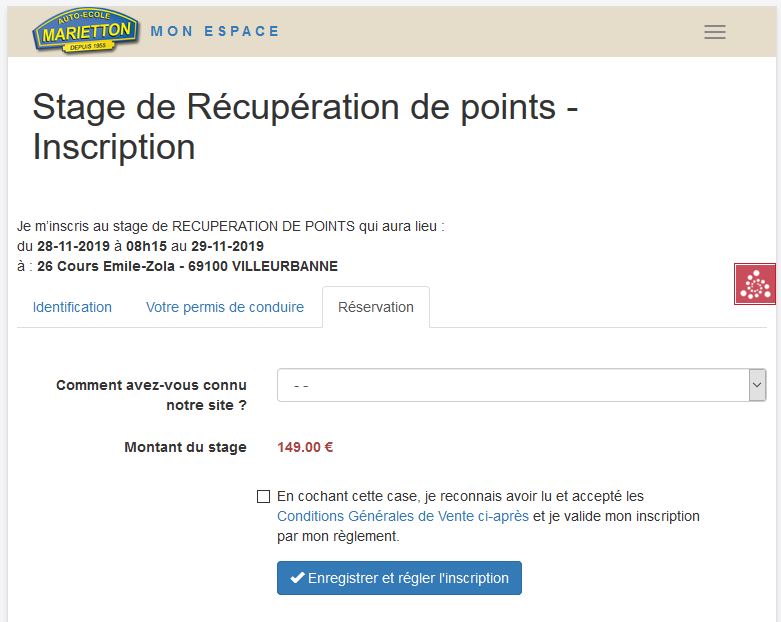The width and height of the screenshot is (781, 622).
Task: Click the checkmark icon on the Enregistrer button
Action: click(x=297, y=578)
